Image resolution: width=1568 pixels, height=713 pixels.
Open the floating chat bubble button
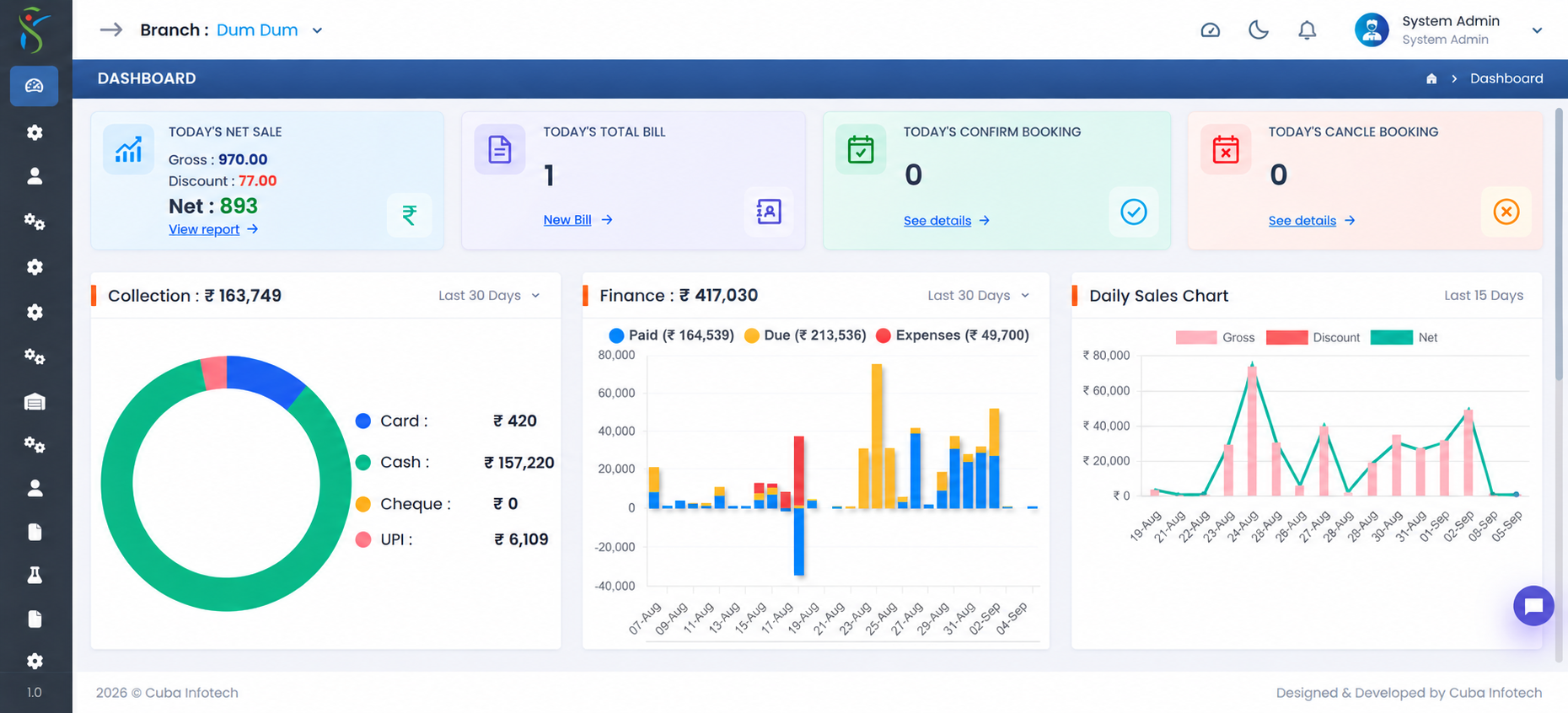(1533, 606)
